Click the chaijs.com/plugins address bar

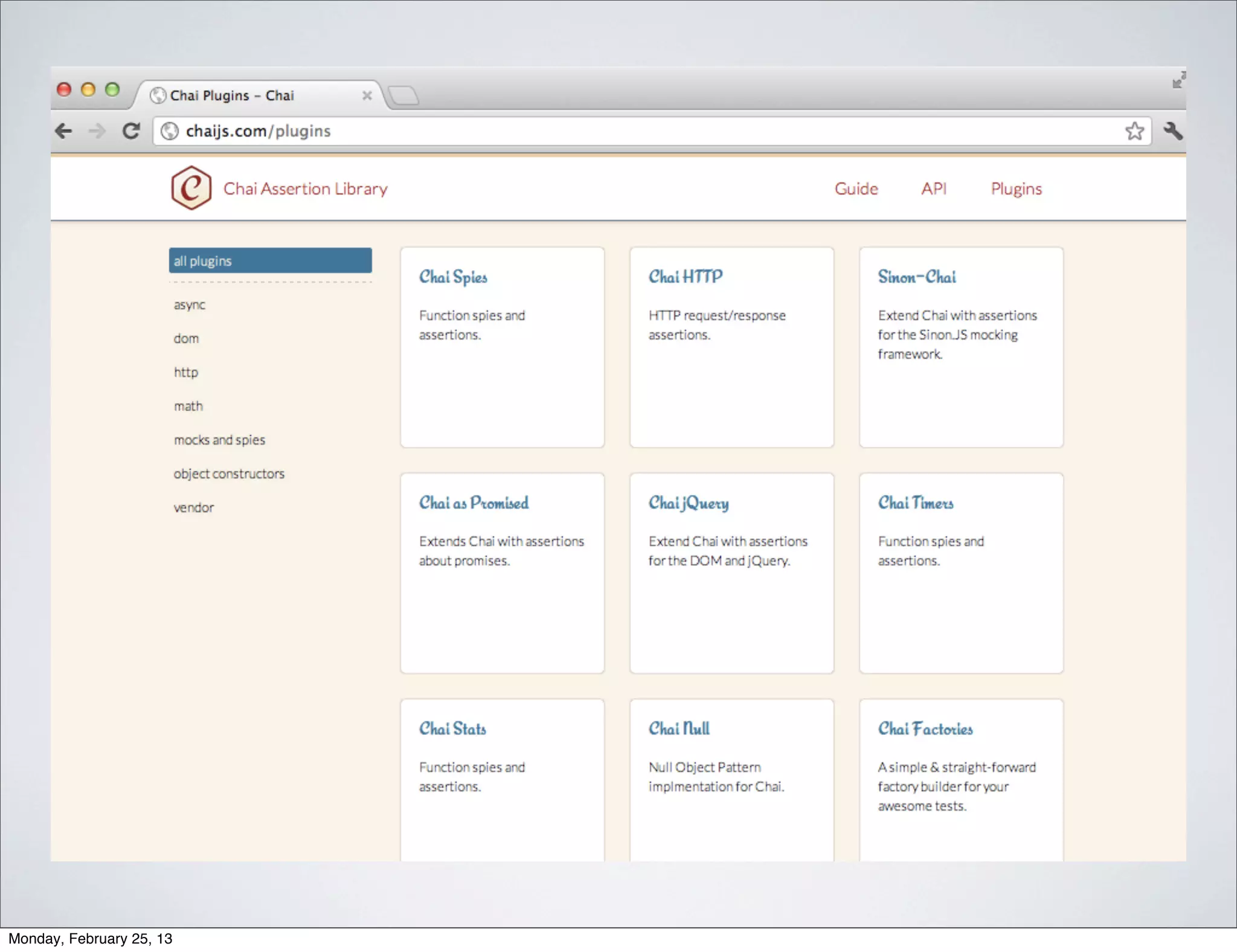point(604,131)
